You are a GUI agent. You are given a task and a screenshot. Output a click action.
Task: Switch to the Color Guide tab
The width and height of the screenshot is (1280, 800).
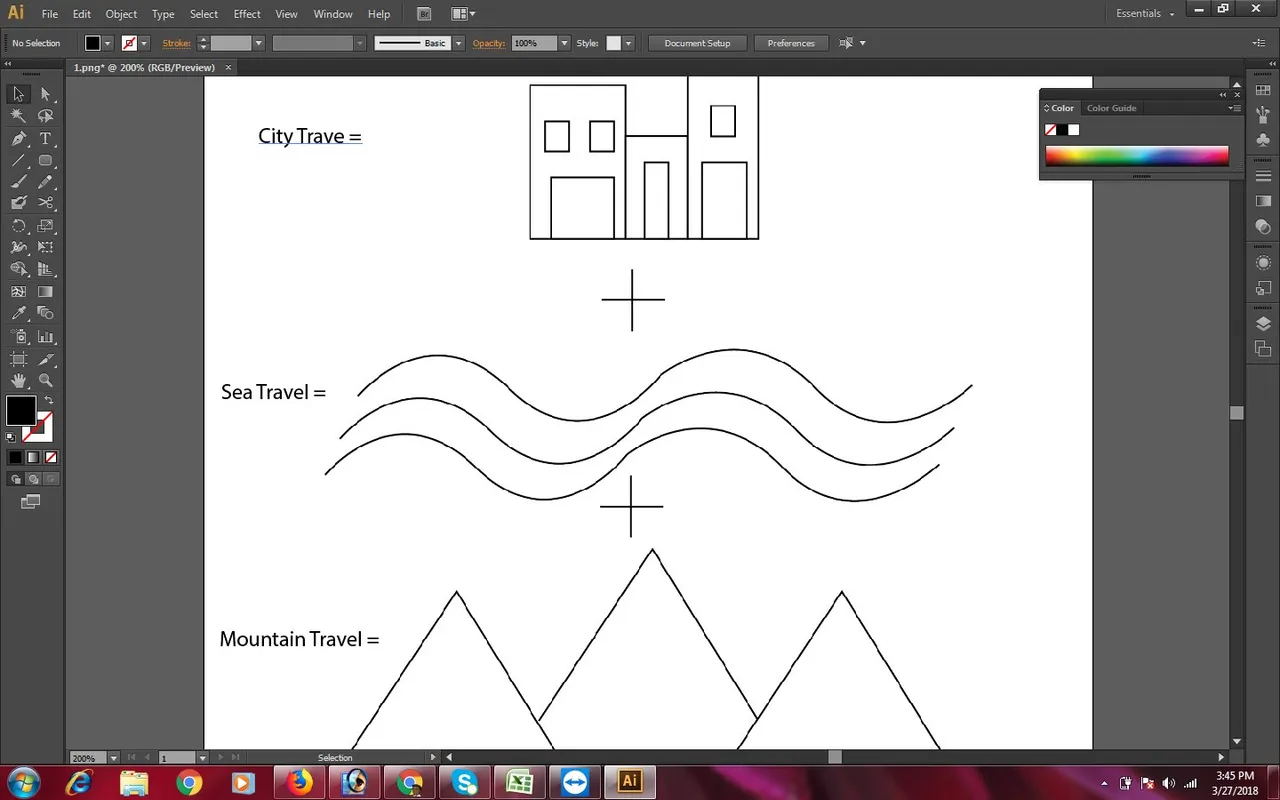tap(1111, 108)
